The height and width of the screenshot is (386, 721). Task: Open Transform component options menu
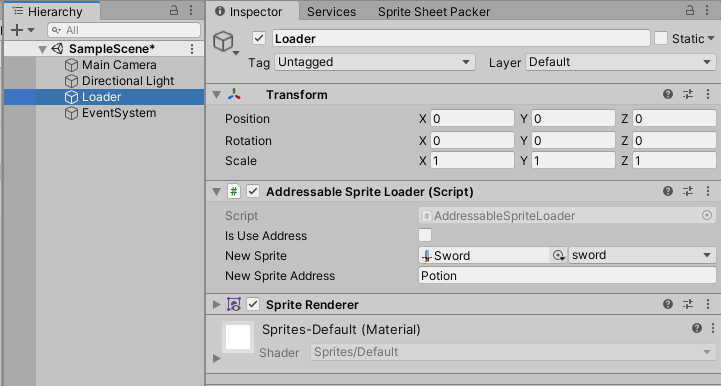708,94
